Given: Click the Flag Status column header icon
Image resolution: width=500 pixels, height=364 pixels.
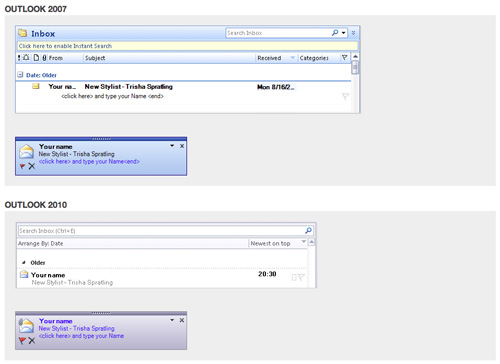Looking at the screenshot, I should 345,58.
